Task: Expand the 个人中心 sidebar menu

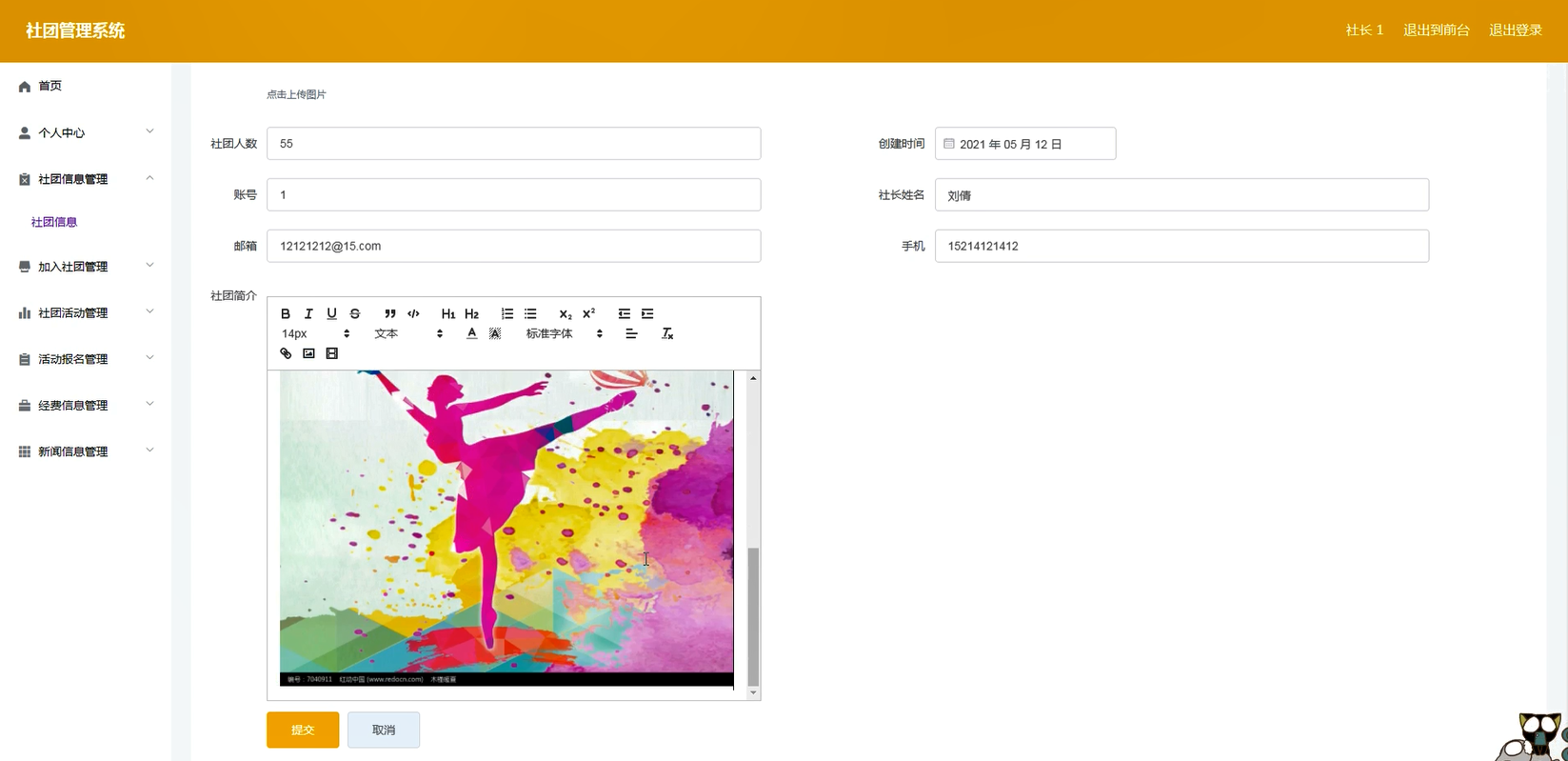Action: click(x=84, y=132)
